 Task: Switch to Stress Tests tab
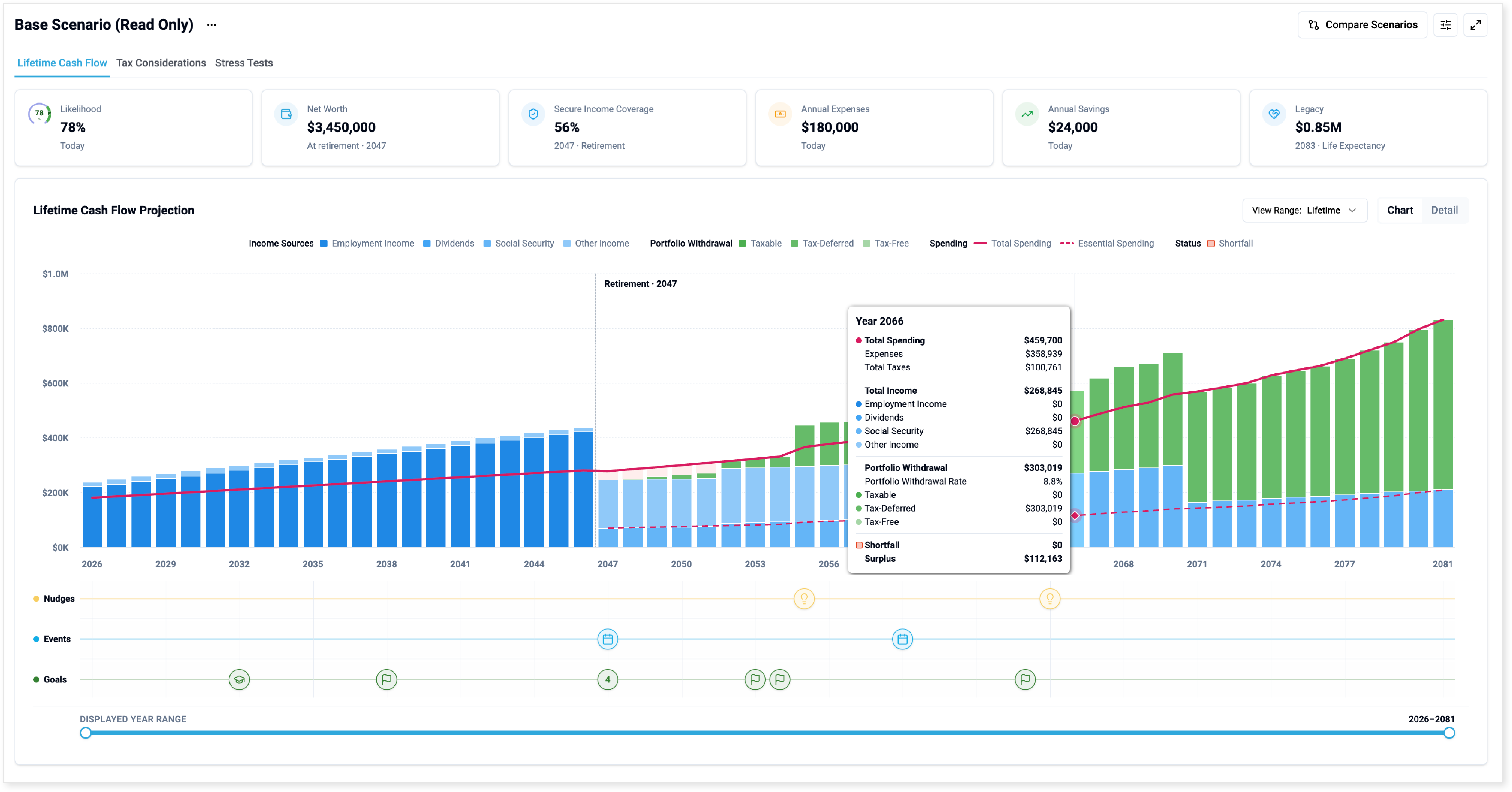point(244,63)
